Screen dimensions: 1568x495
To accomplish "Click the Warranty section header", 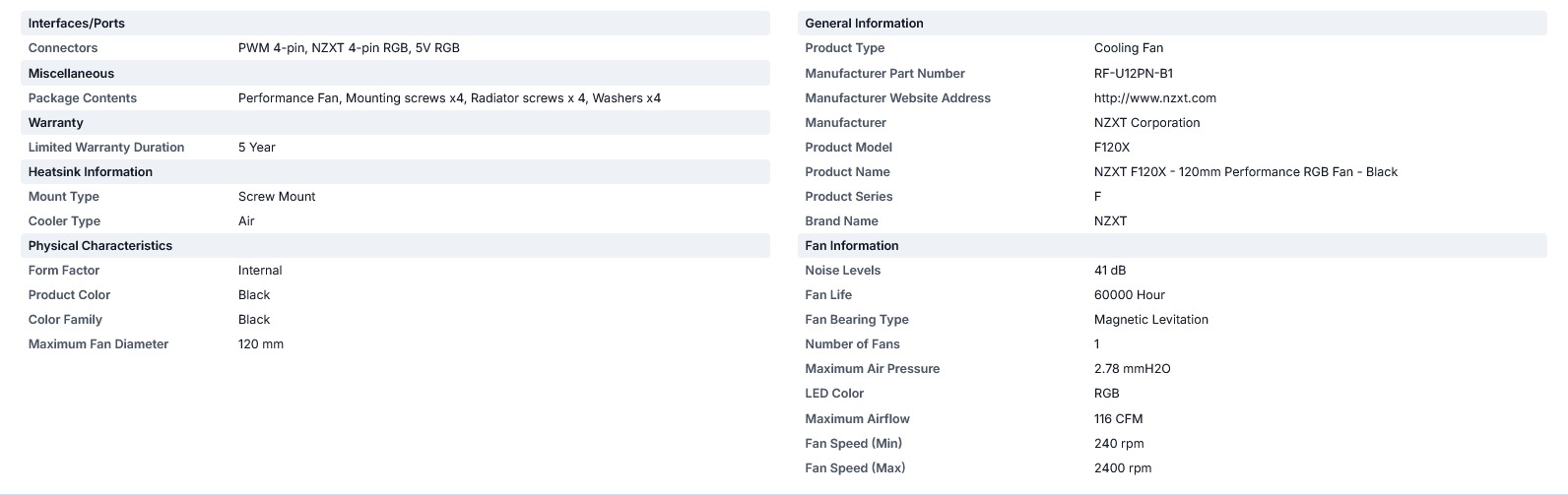I will [x=395, y=122].
